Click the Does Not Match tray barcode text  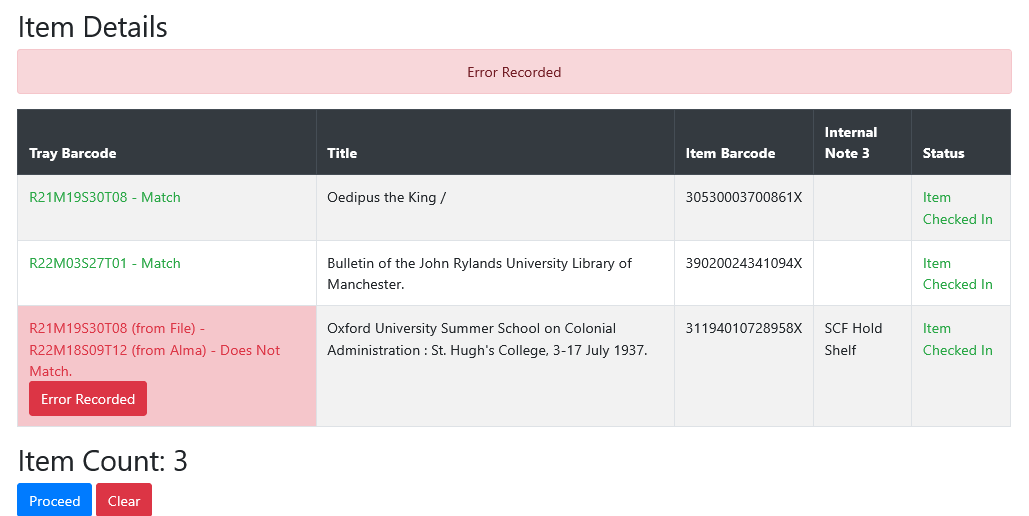(x=154, y=350)
